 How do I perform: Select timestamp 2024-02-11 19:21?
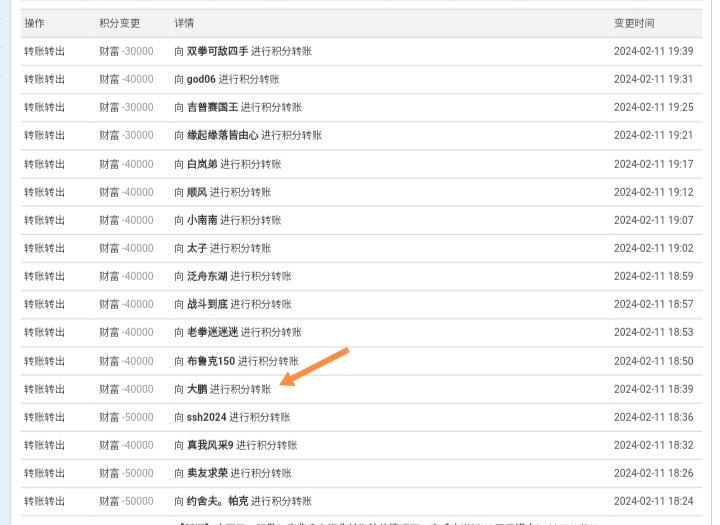pos(653,135)
